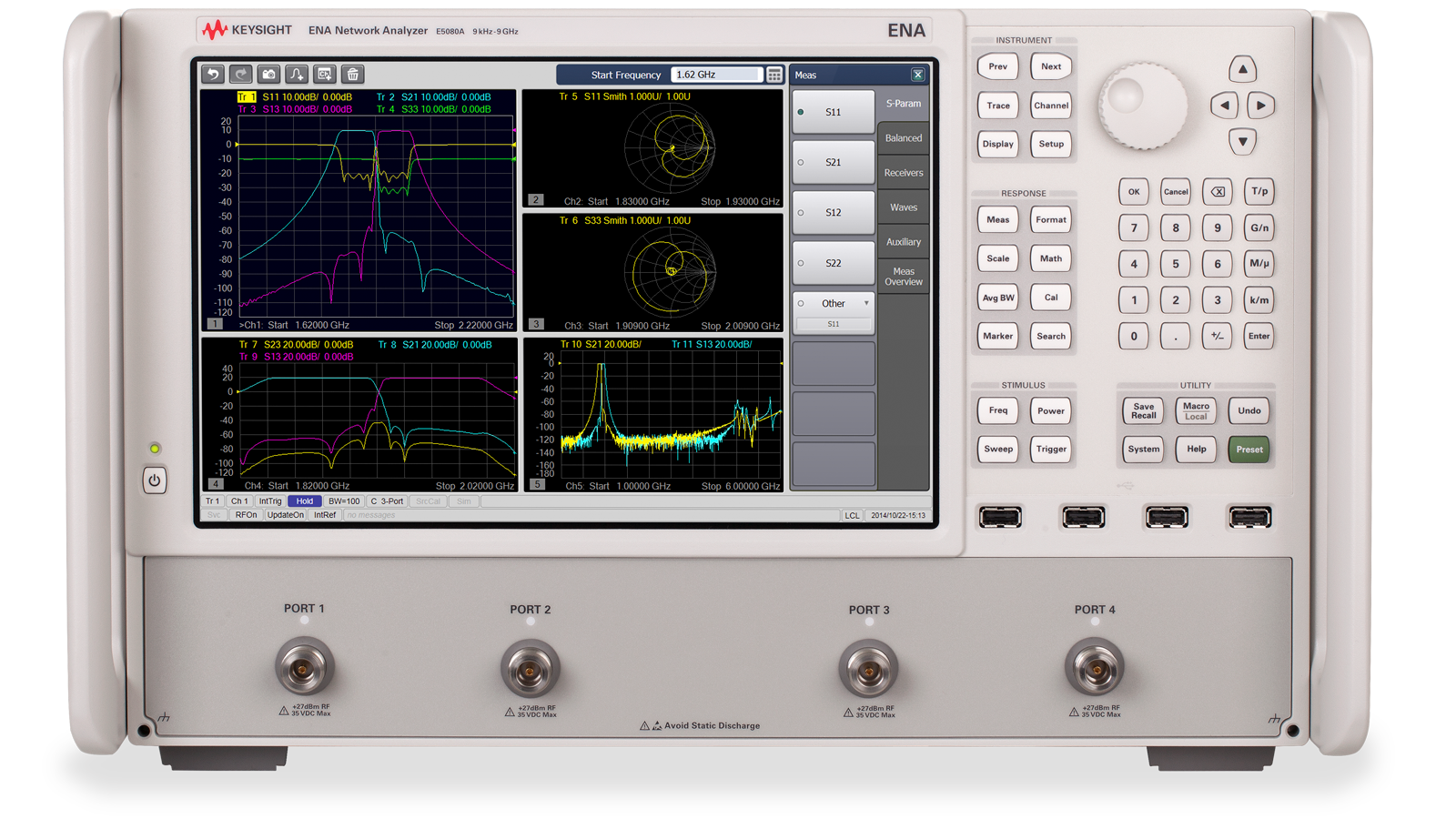
Task: Select the S21 measurement parameter
Action: pyautogui.click(x=833, y=162)
